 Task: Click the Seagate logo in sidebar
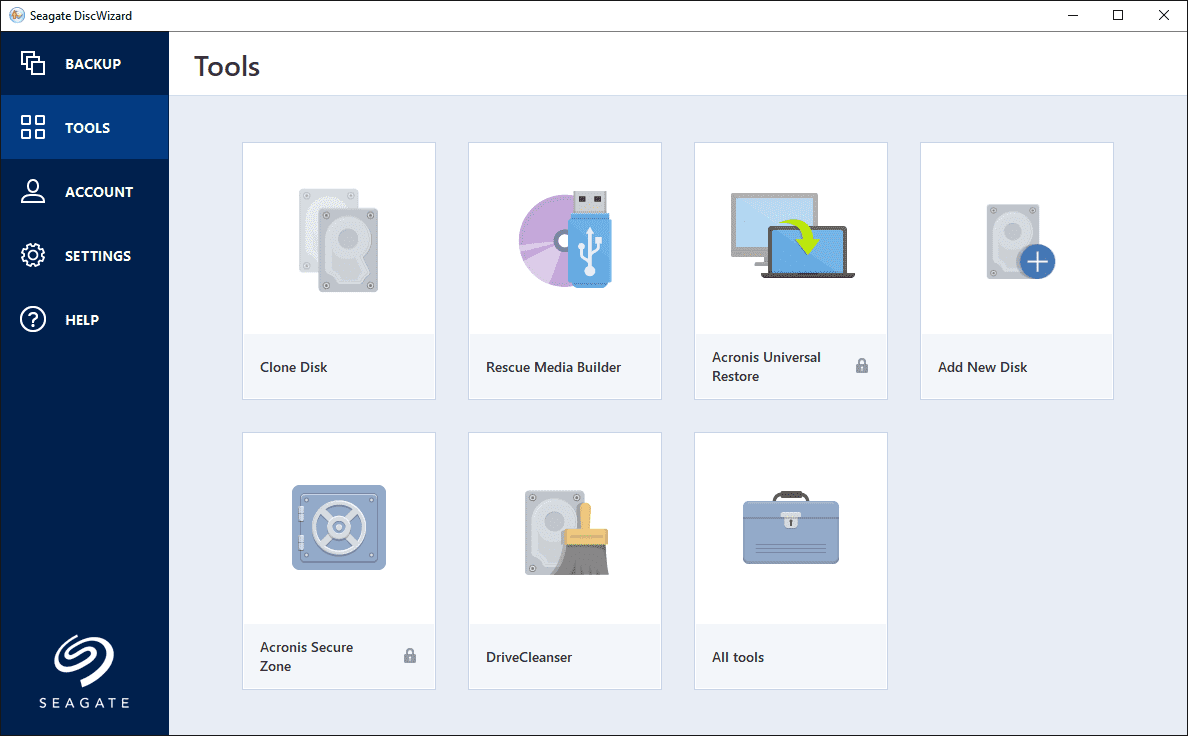pyautogui.click(x=84, y=672)
